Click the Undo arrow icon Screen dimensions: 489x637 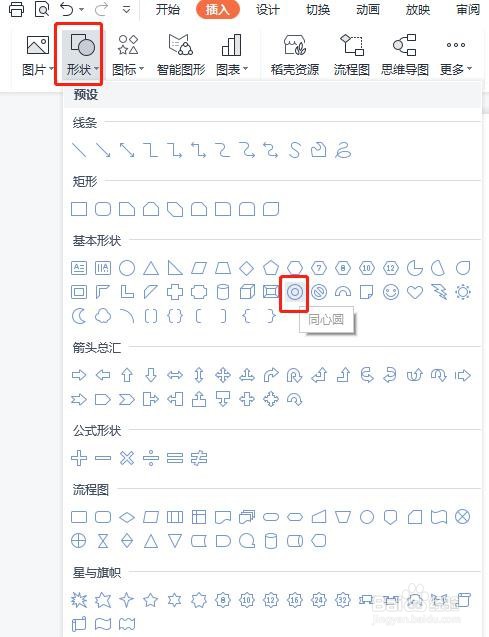[67, 9]
